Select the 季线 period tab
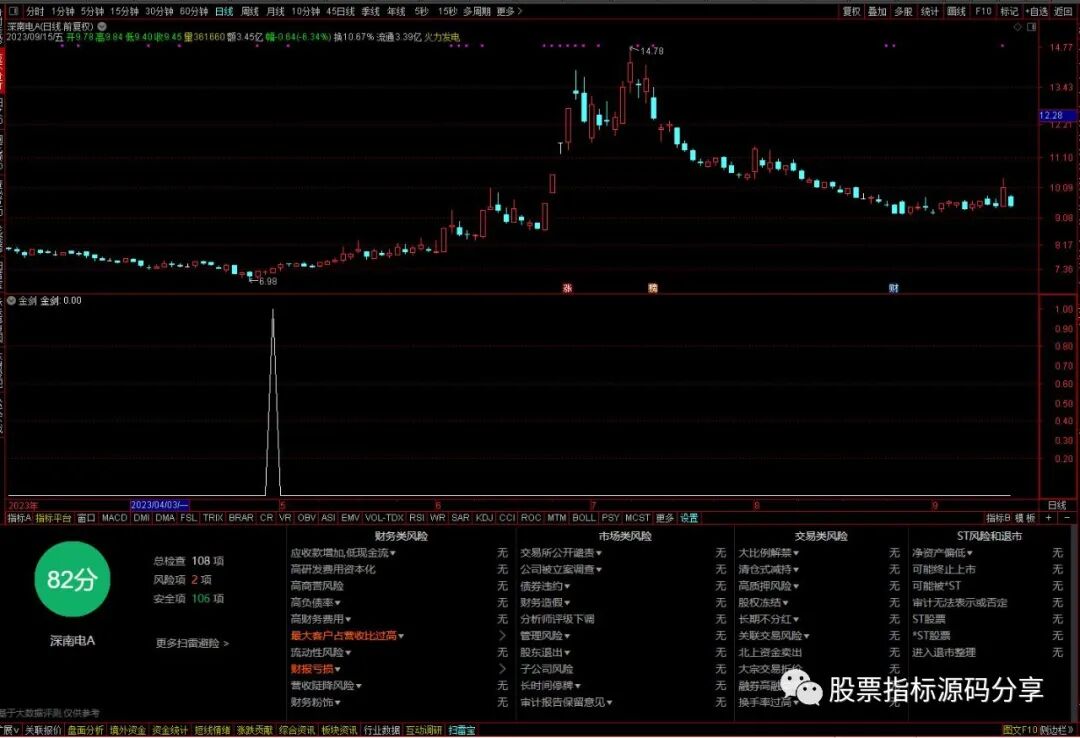Screen dimensions: 1080x738 [371, 12]
